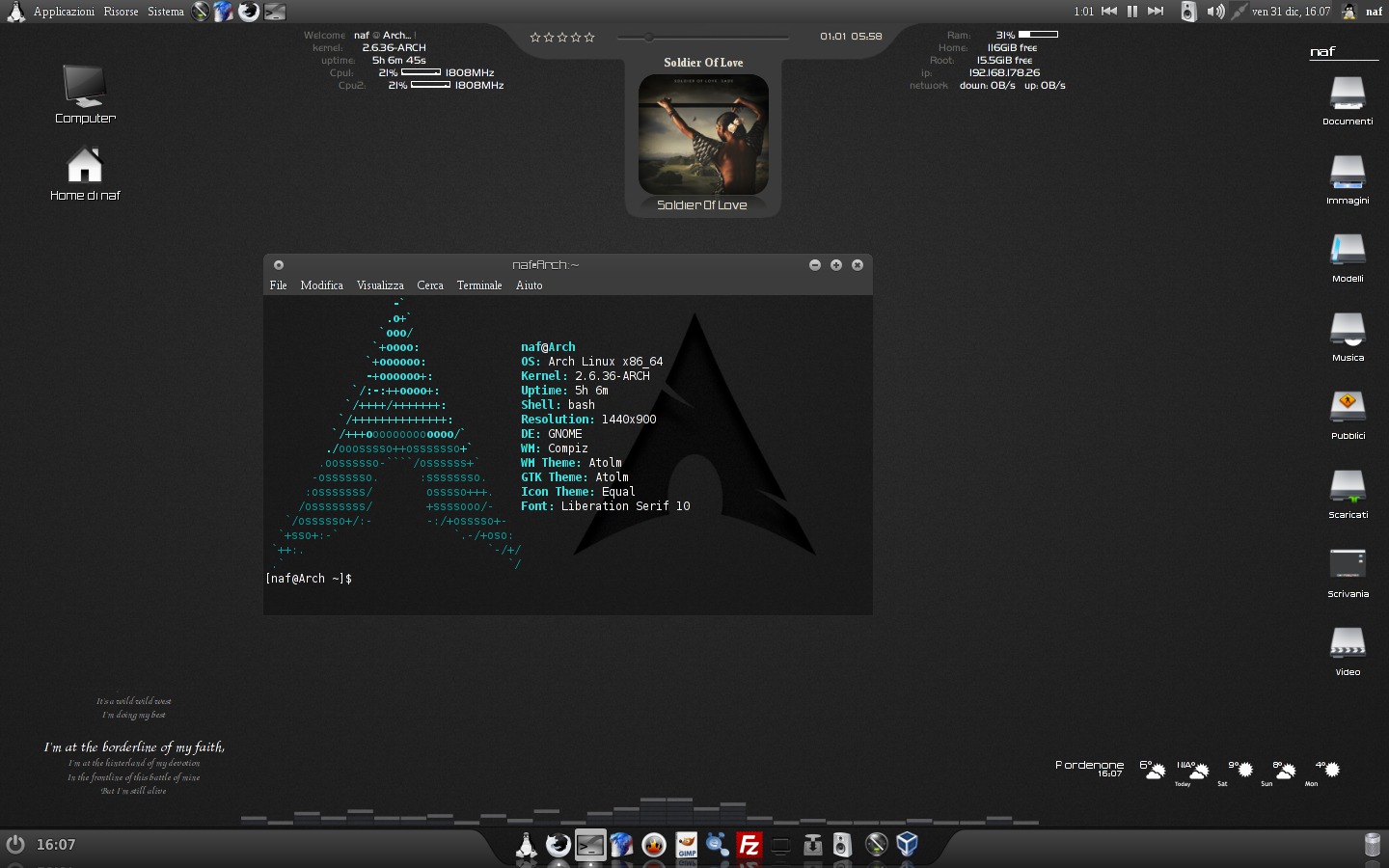Click the Soldier Of Love album cover

[703, 135]
